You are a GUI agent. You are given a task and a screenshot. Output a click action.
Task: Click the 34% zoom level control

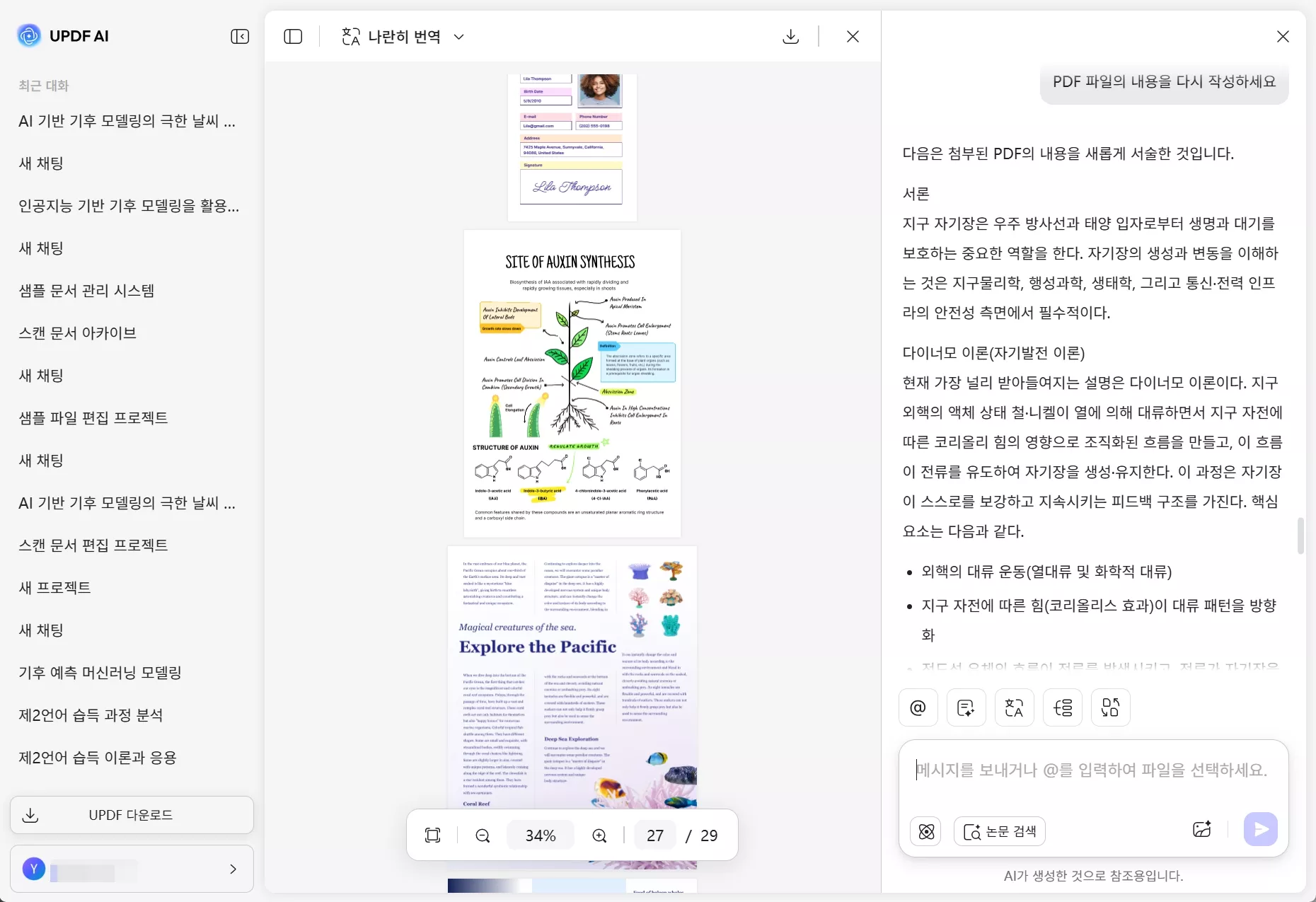(540, 835)
